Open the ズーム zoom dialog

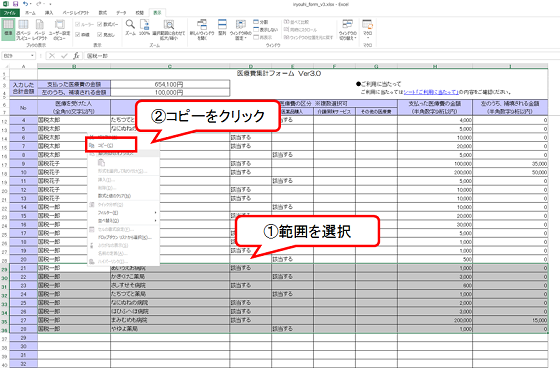coord(130,27)
